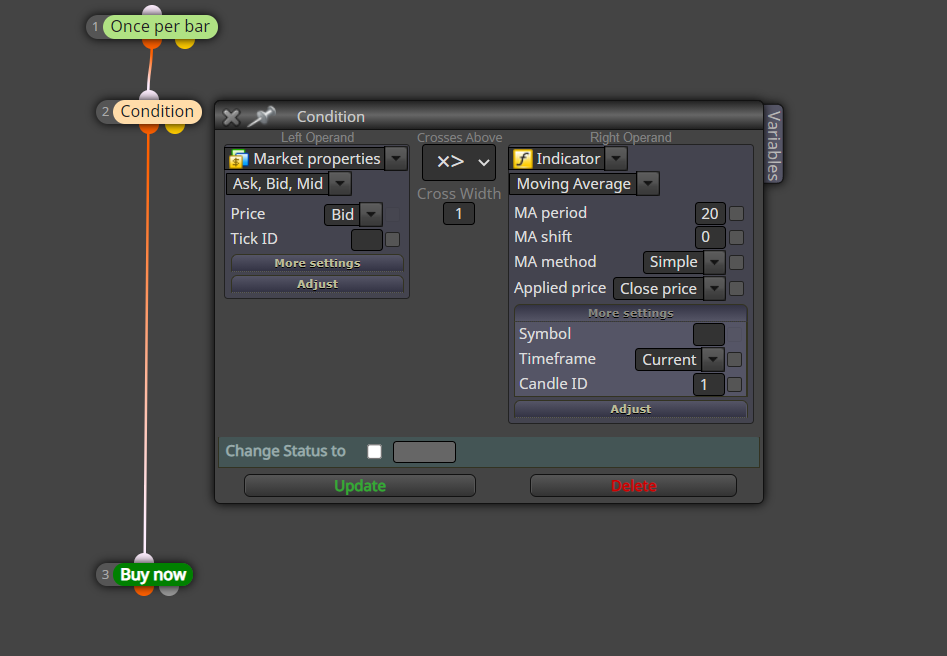Open the Timeframe Current dropdown
Screen dimensions: 947x656
[x=713, y=359]
